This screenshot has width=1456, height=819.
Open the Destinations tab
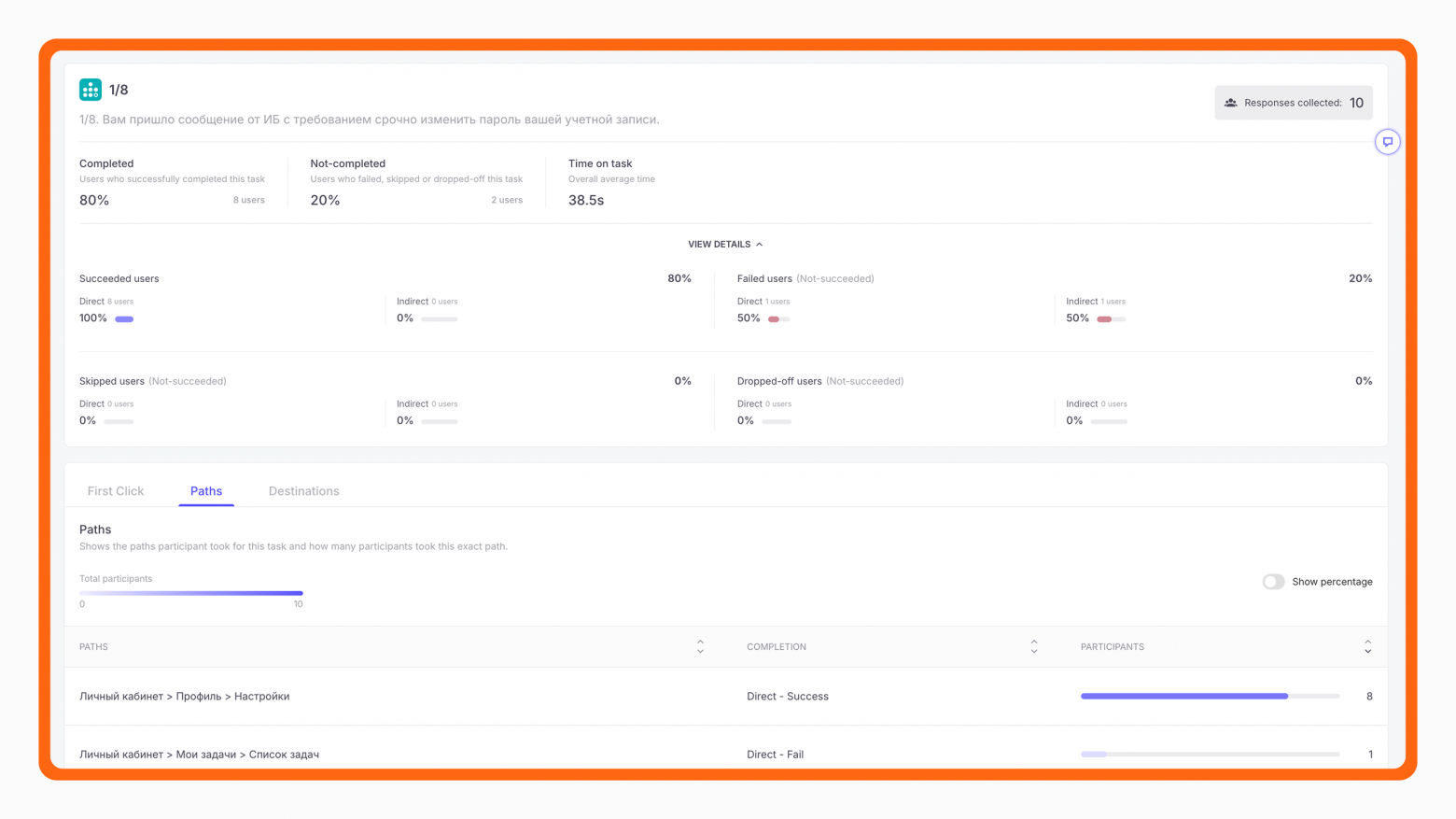[304, 491]
